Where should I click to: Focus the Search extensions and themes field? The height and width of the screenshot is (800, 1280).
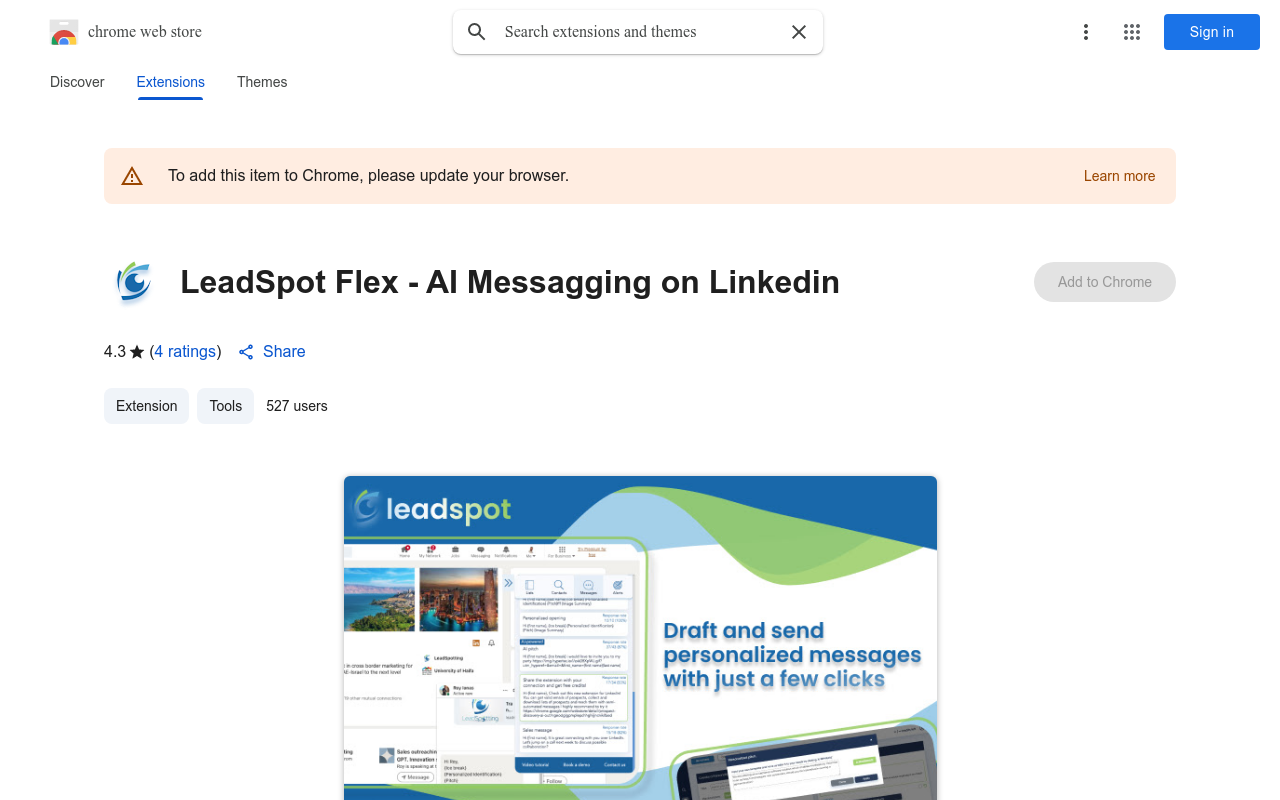pyautogui.click(x=638, y=32)
